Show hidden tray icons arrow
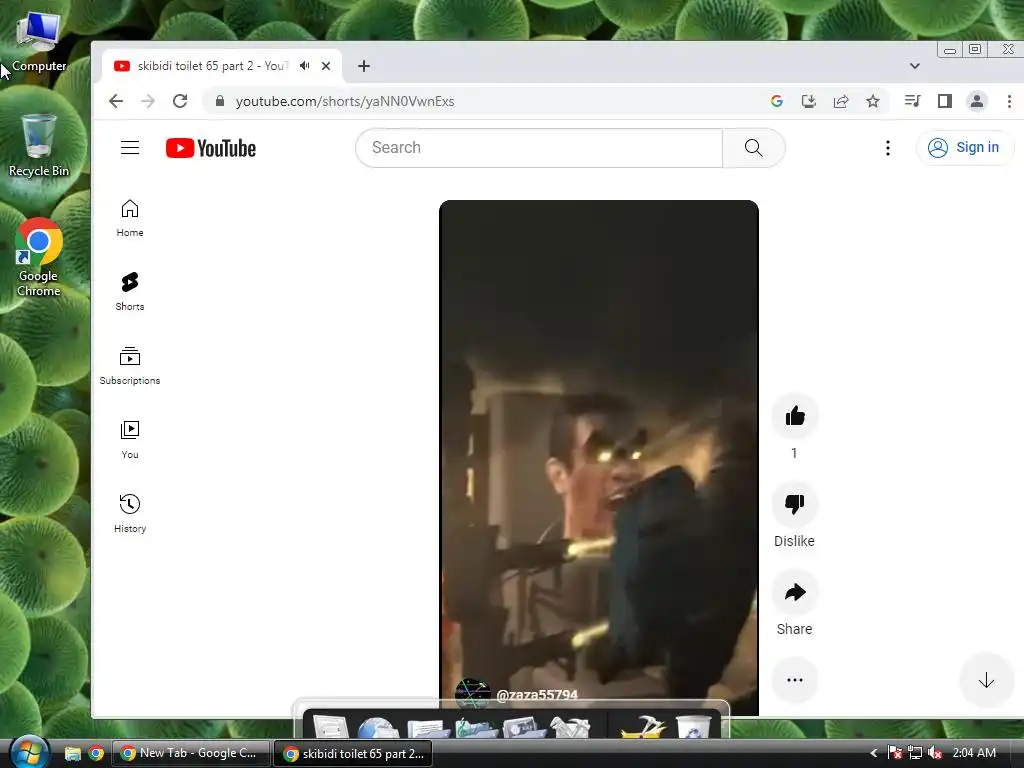The height and width of the screenshot is (768, 1024). 874,753
